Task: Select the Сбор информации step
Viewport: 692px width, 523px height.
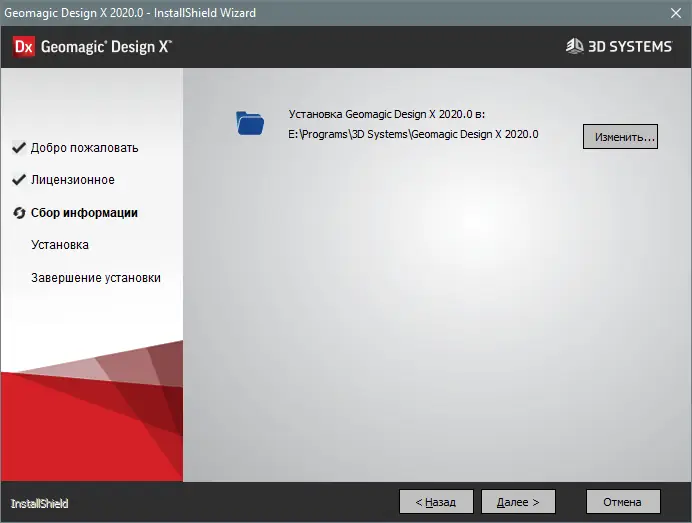Action: 84,213
